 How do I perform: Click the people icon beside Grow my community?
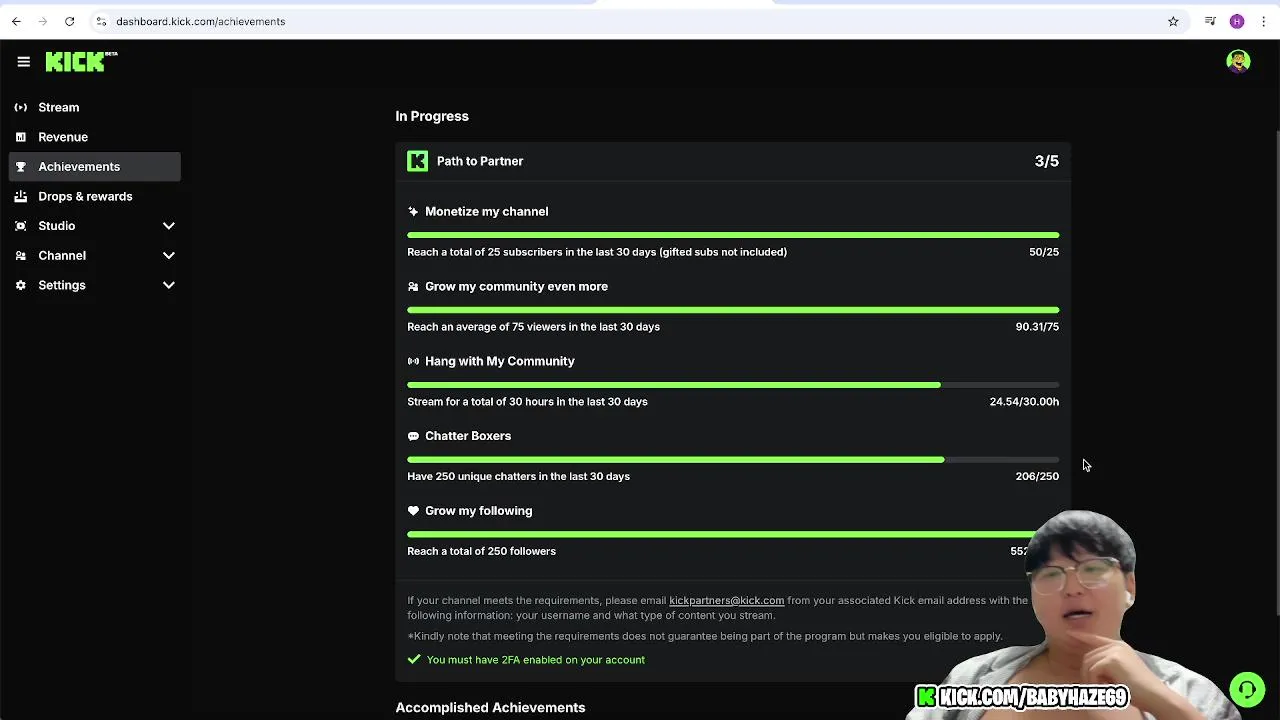(413, 287)
